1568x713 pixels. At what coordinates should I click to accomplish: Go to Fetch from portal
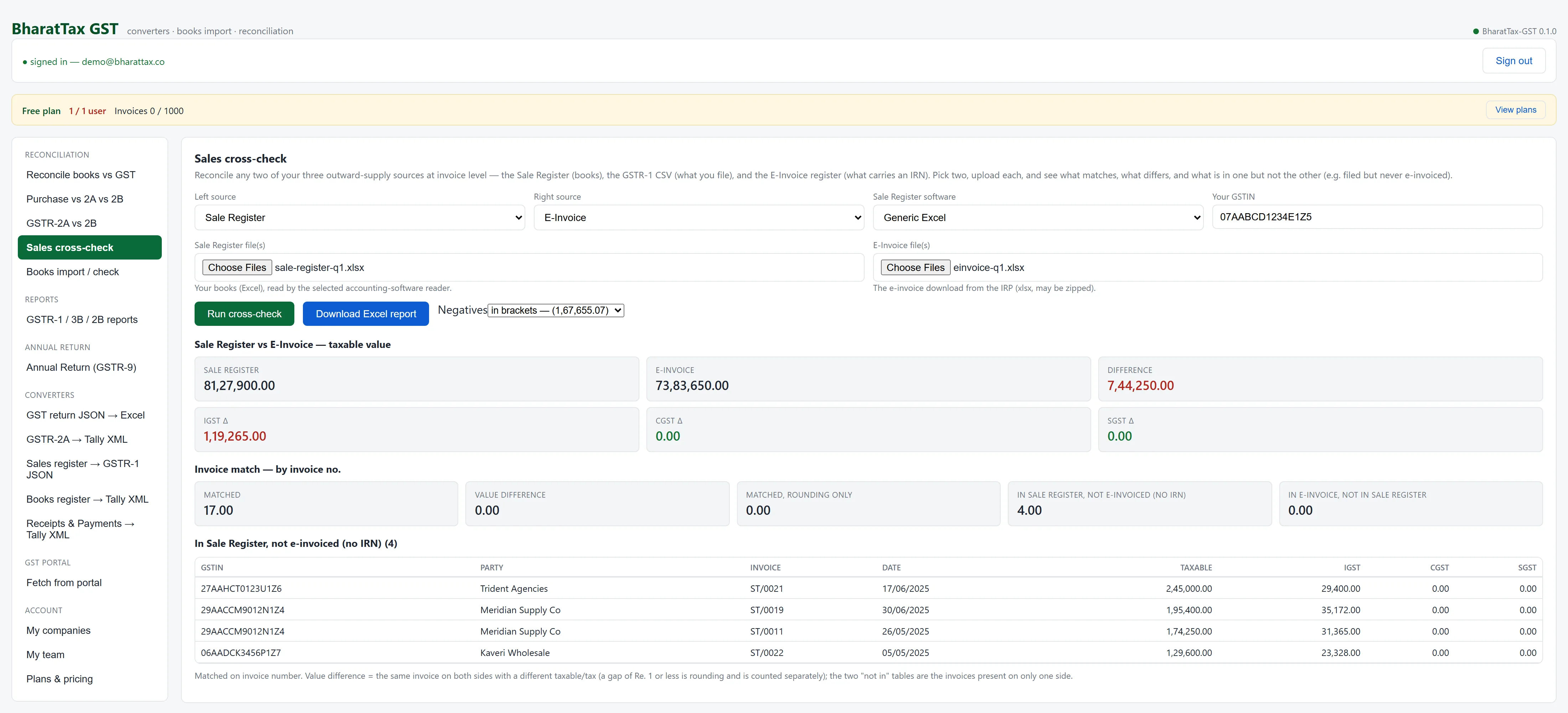click(89, 583)
